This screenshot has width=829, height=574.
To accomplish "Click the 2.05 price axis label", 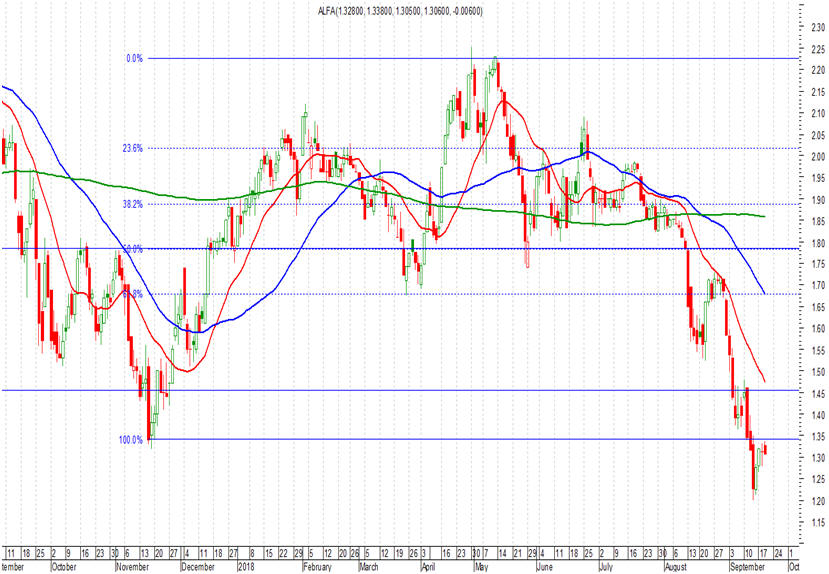I will point(818,135).
